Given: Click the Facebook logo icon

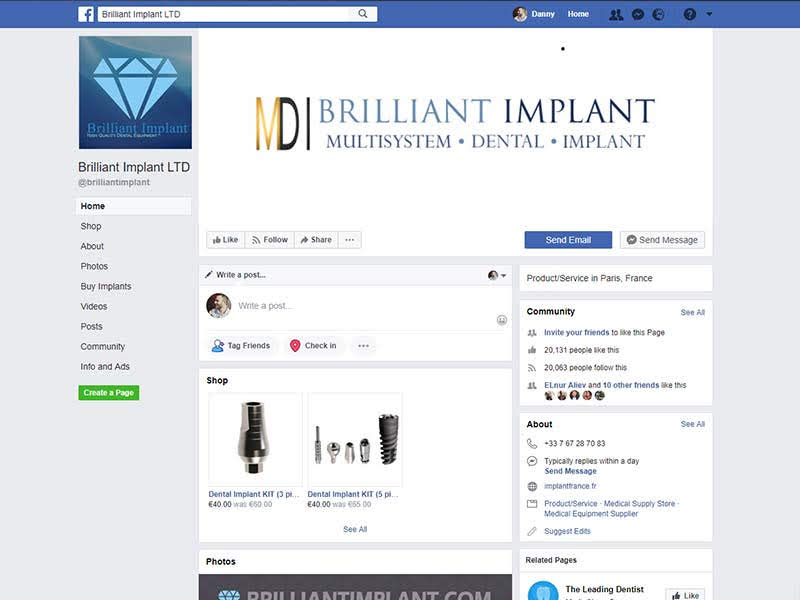Looking at the screenshot, I should point(87,14).
